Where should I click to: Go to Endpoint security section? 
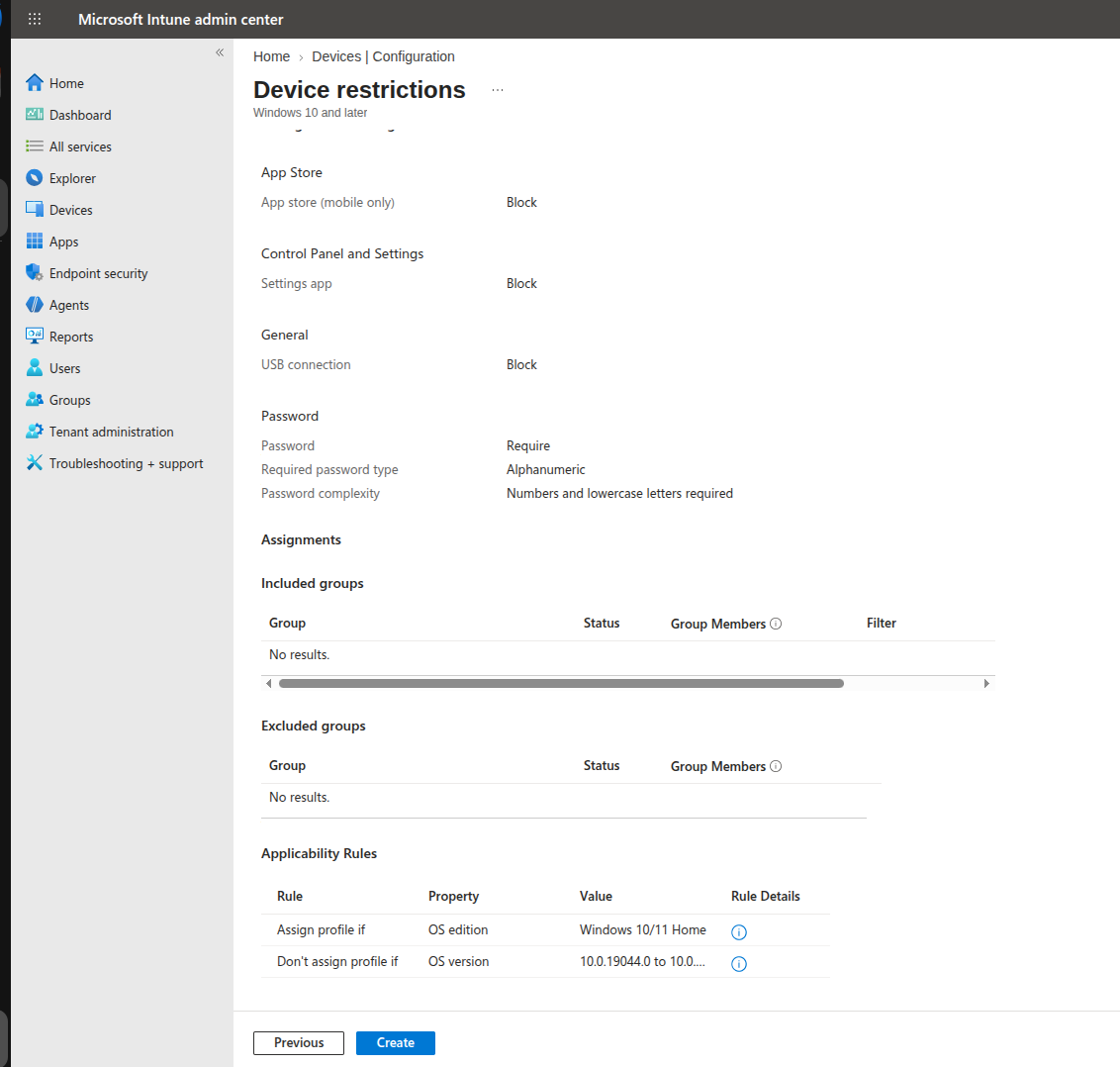click(x=99, y=273)
